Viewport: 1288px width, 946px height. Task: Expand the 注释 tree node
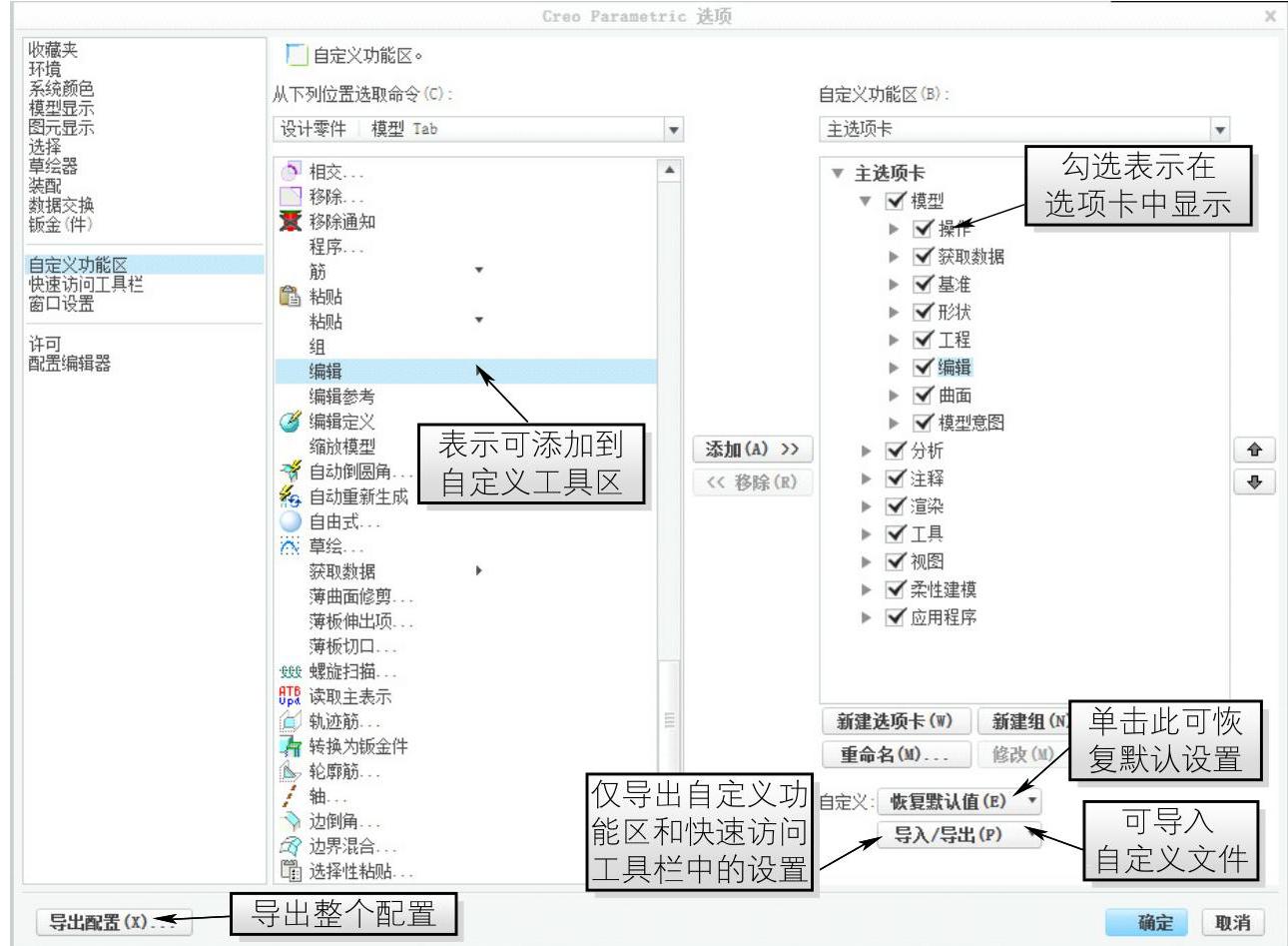pos(867,478)
